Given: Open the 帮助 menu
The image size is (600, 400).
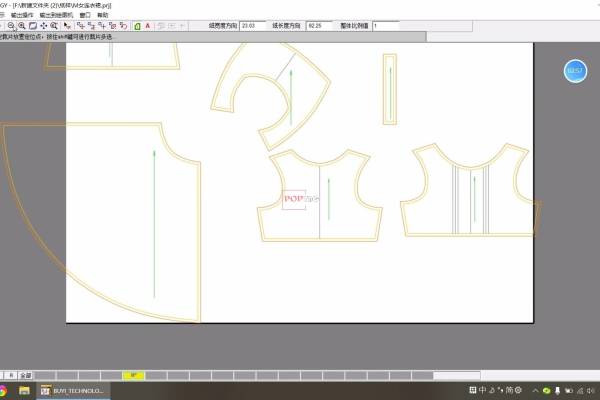Looking at the screenshot, I should click(102, 15).
